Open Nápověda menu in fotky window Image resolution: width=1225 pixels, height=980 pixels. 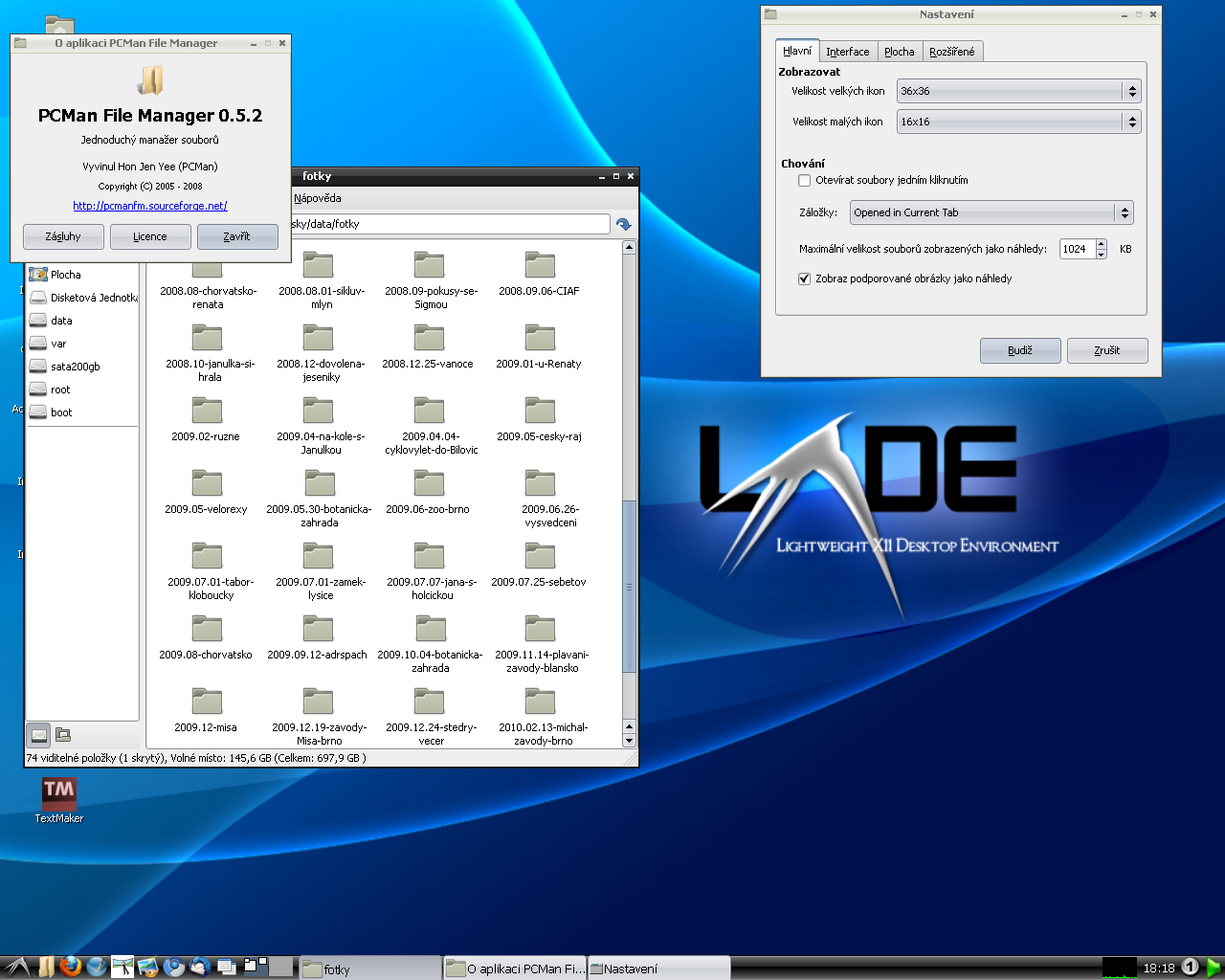point(318,198)
